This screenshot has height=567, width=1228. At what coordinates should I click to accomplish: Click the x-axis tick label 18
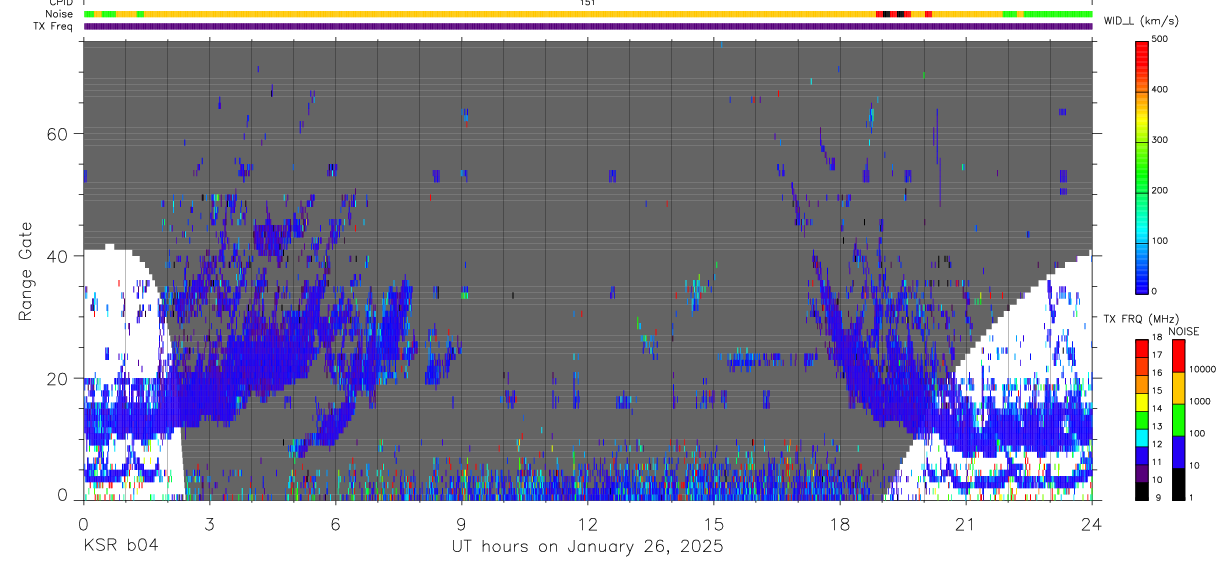[x=839, y=522]
